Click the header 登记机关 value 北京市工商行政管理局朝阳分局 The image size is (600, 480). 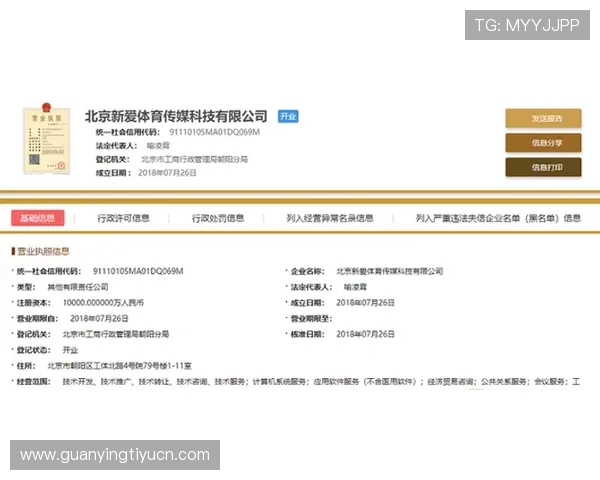pos(194,159)
